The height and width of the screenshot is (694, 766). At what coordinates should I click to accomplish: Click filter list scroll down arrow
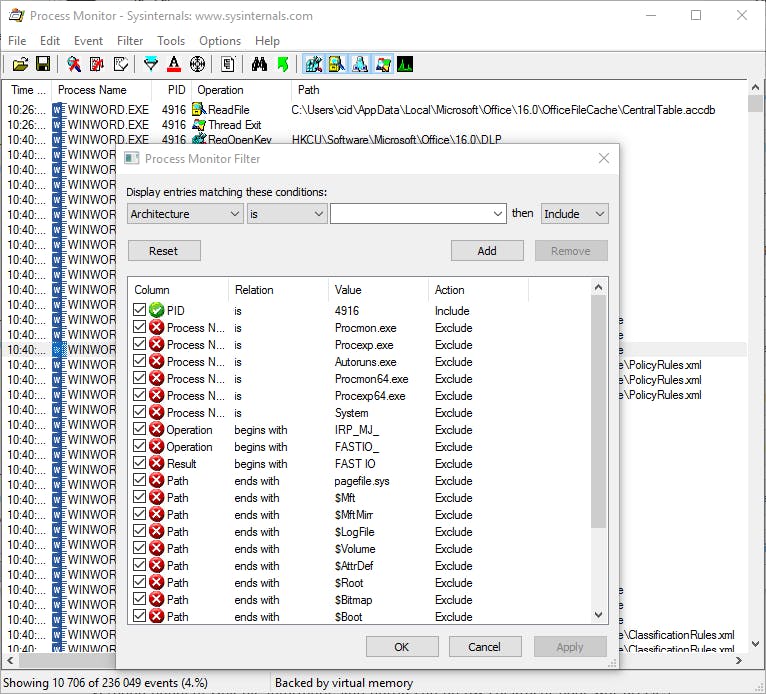(598, 615)
